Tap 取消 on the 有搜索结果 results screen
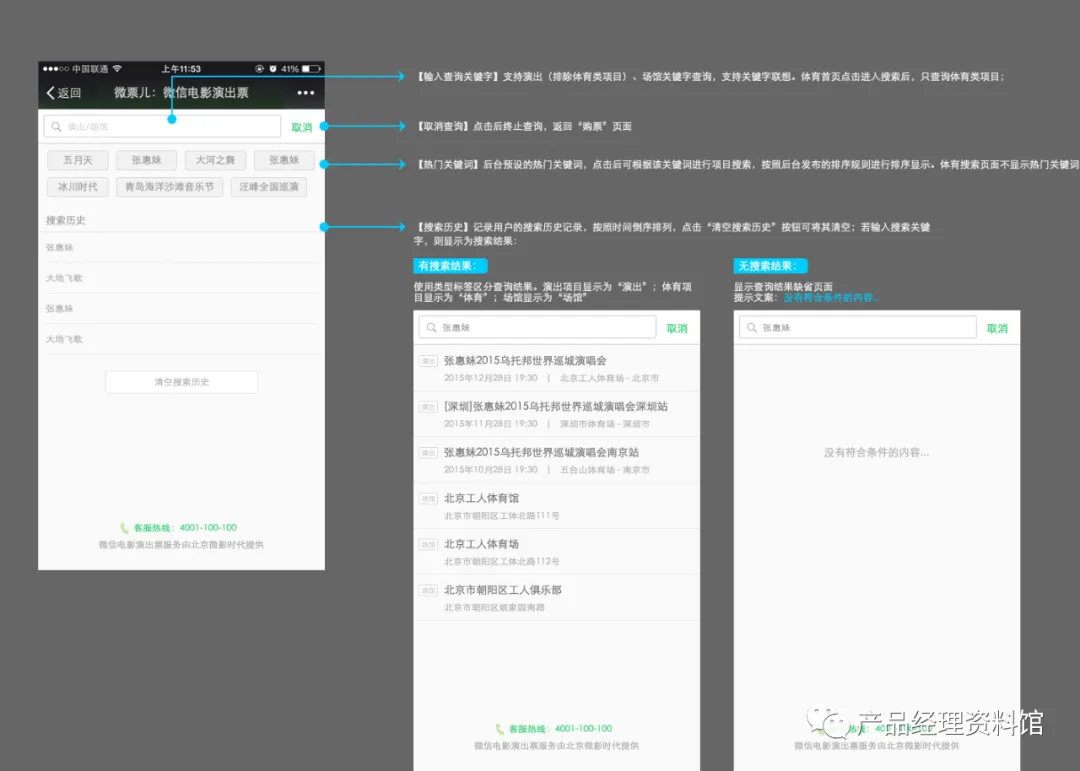Image resolution: width=1080 pixels, height=771 pixels. pos(677,329)
